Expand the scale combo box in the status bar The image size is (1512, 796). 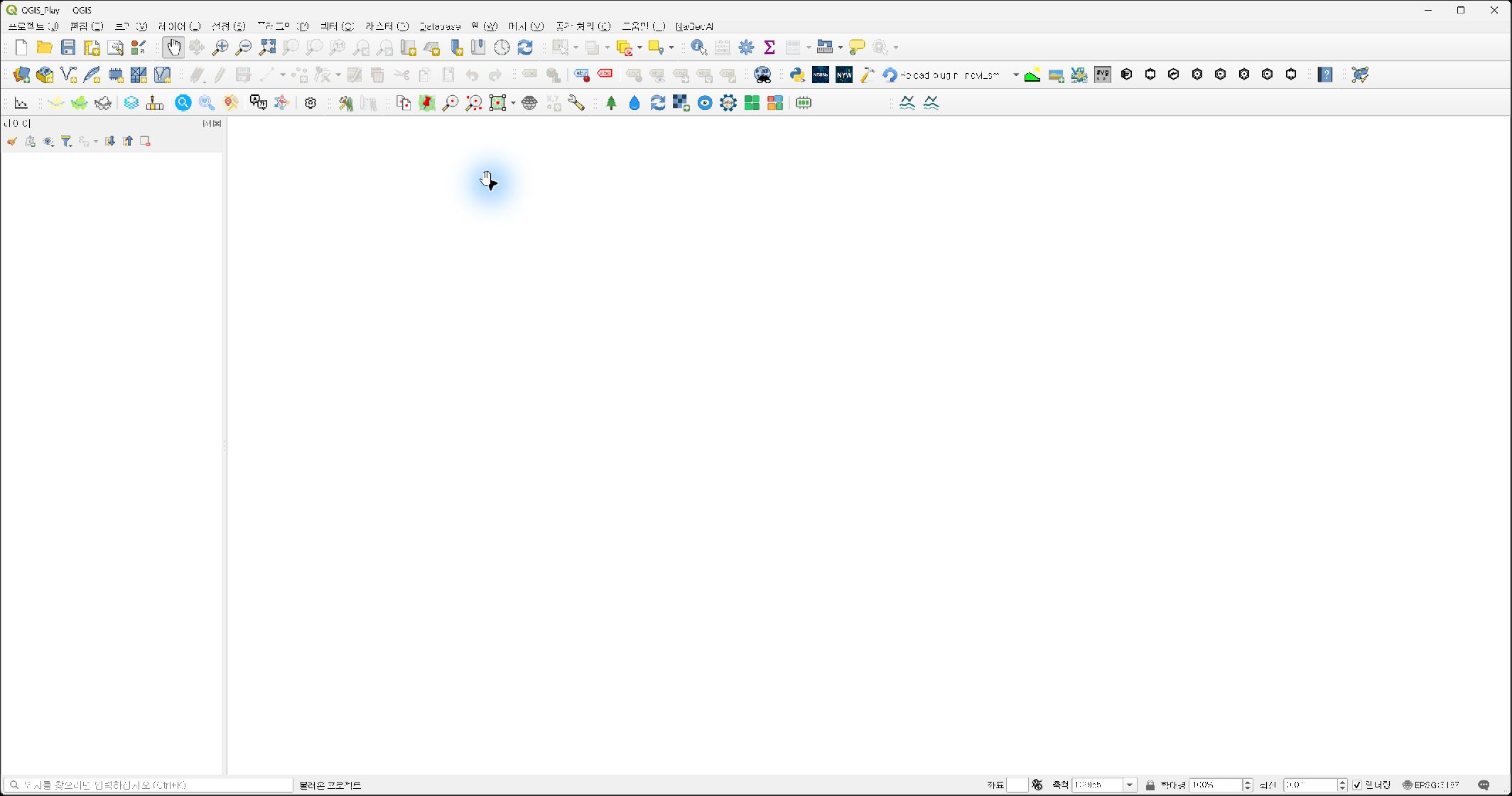[1129, 785]
